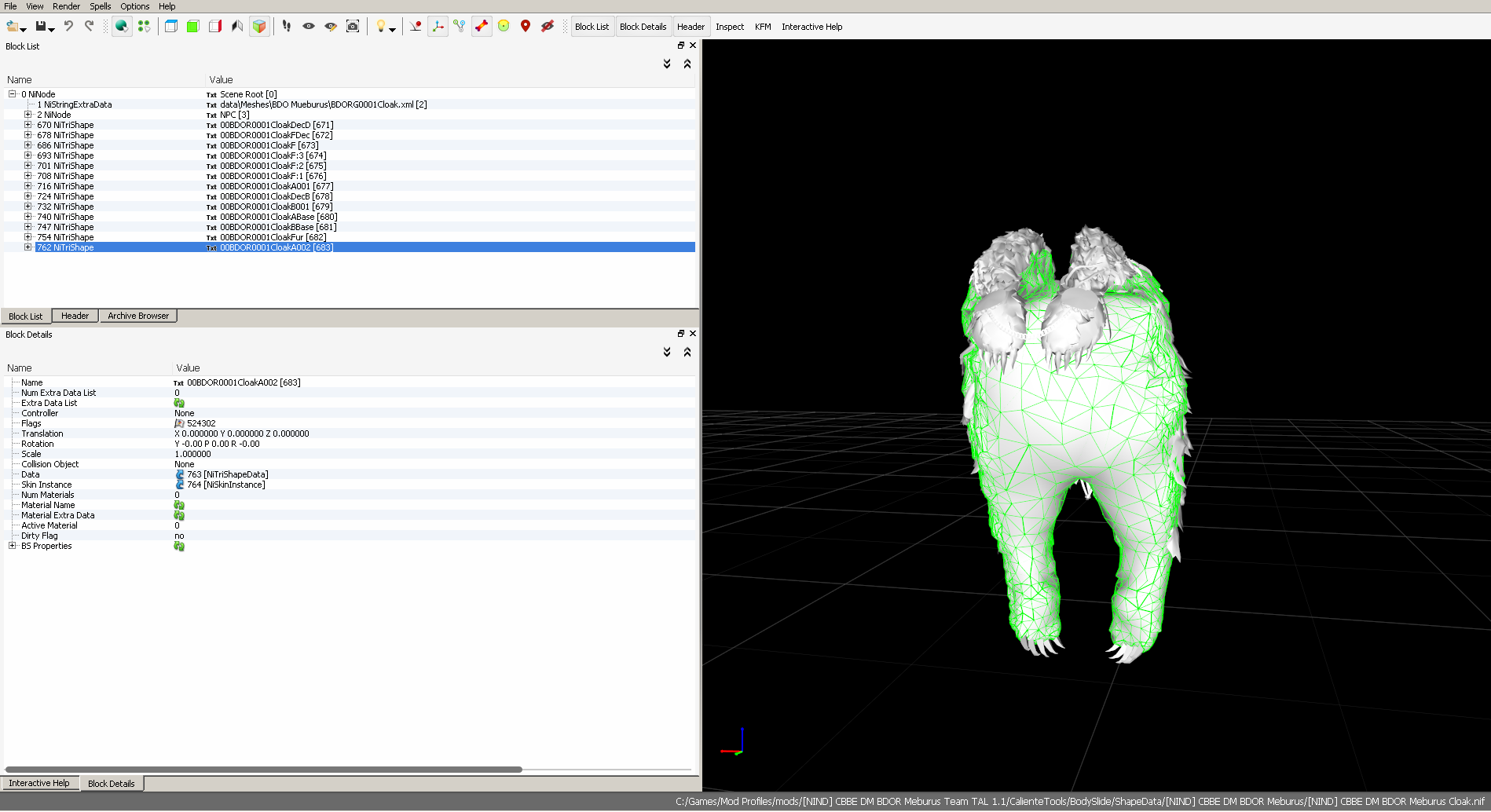Switch to Side view red-faced cube icon
1491x812 pixels.
point(215,26)
